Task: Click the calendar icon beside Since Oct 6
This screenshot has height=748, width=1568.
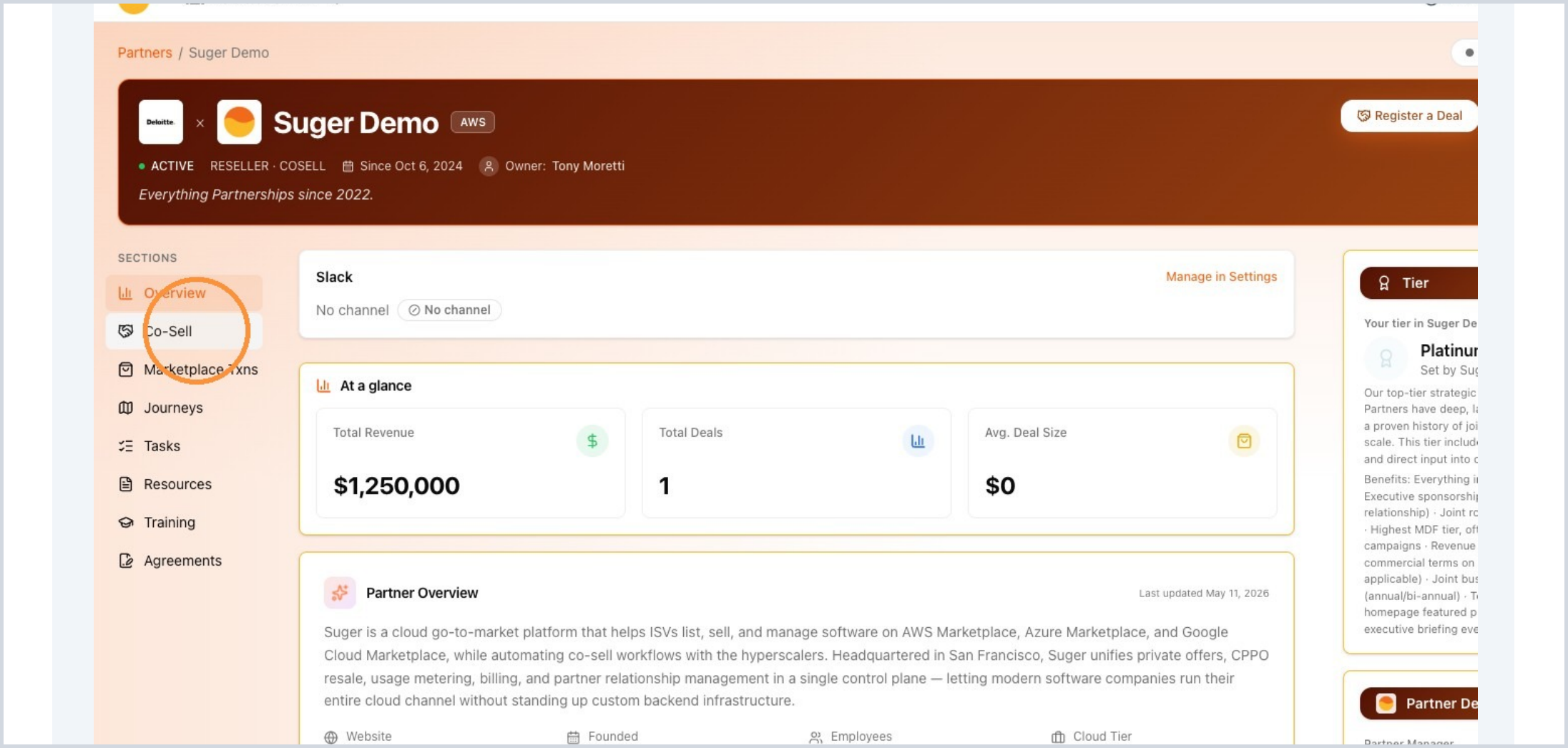Action: [x=348, y=167]
